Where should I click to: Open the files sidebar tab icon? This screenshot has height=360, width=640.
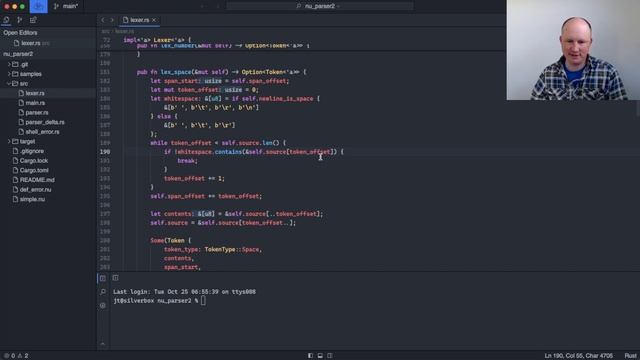tap(7, 20)
